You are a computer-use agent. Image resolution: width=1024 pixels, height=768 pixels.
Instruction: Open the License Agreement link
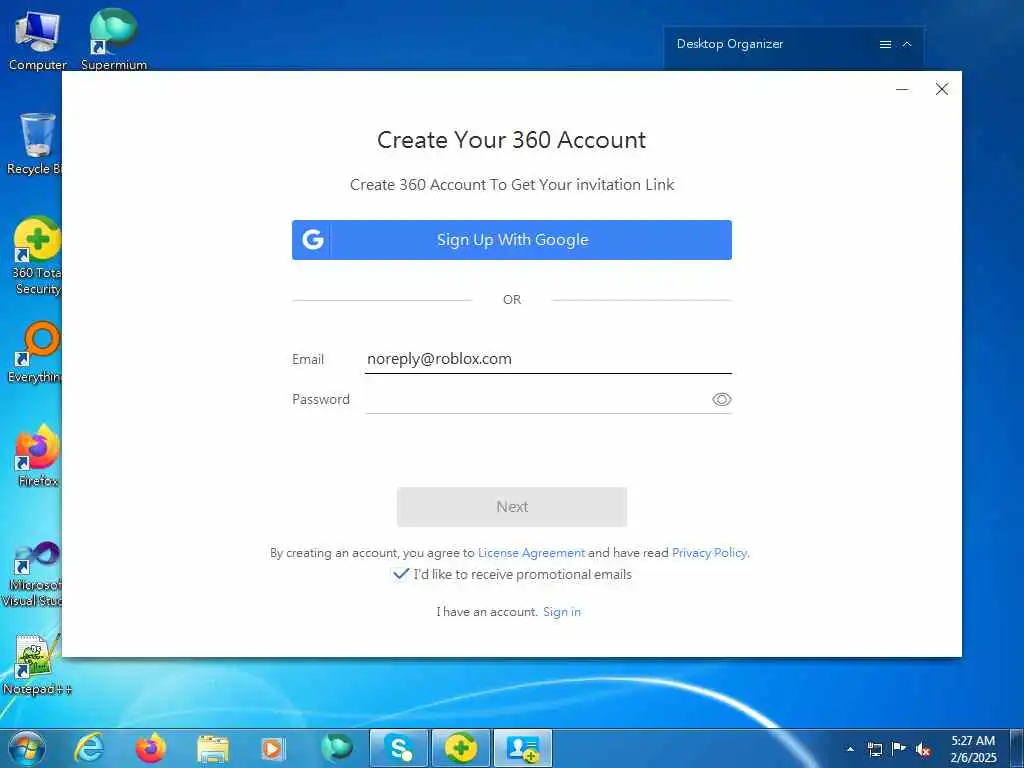(531, 552)
